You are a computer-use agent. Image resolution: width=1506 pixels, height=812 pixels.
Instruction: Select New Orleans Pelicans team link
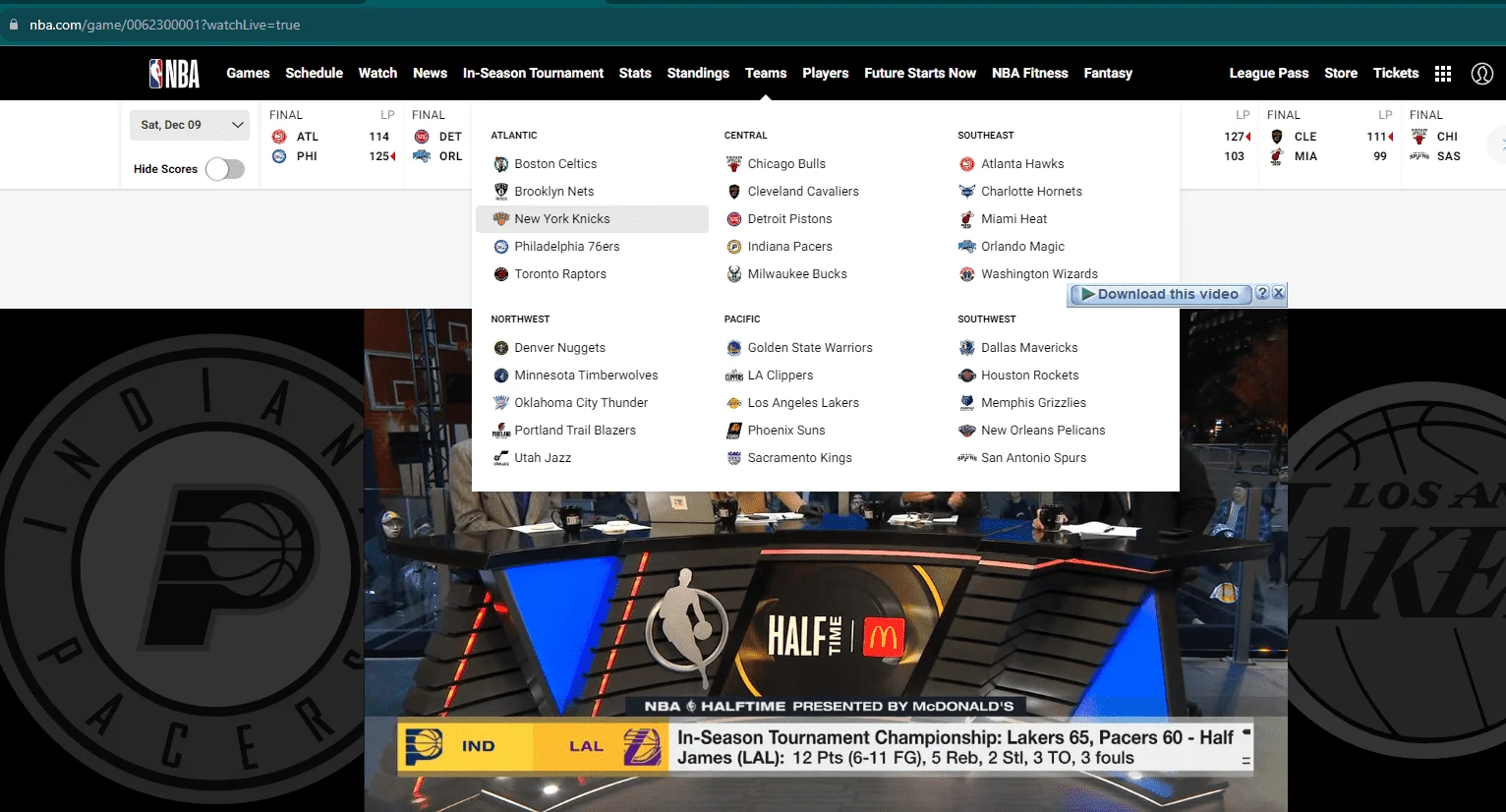click(1043, 431)
